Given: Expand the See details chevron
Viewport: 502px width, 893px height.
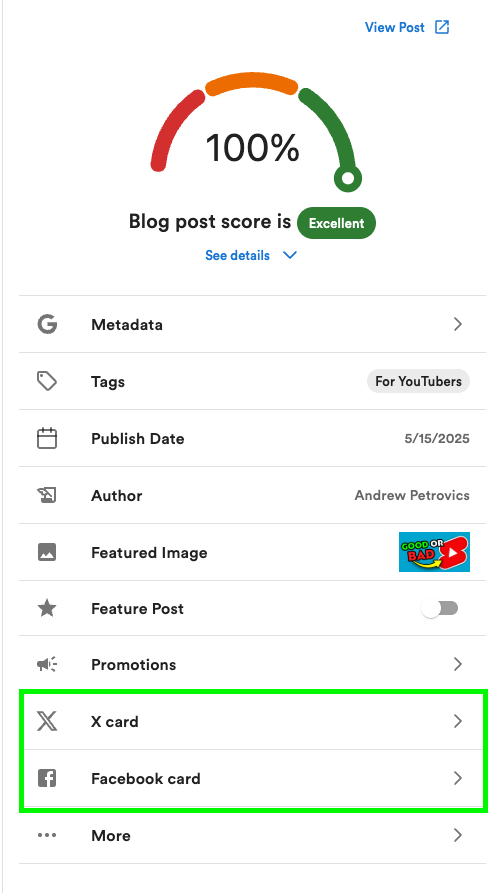Looking at the screenshot, I should [290, 255].
